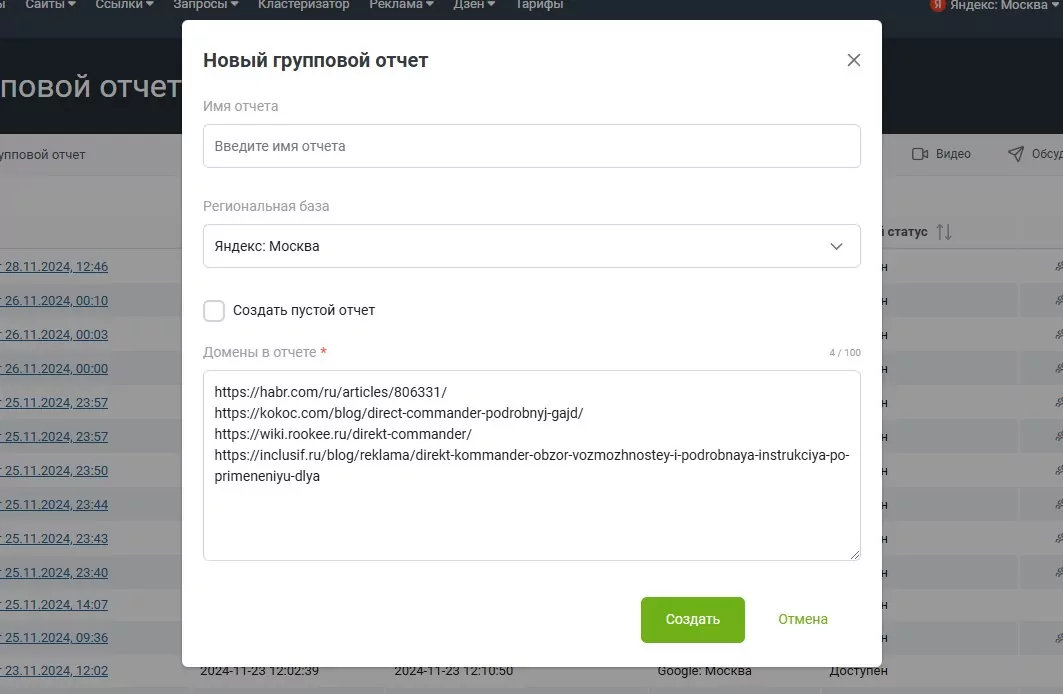Enable the 'Создать пустой отчет' checkbox

pyautogui.click(x=214, y=310)
